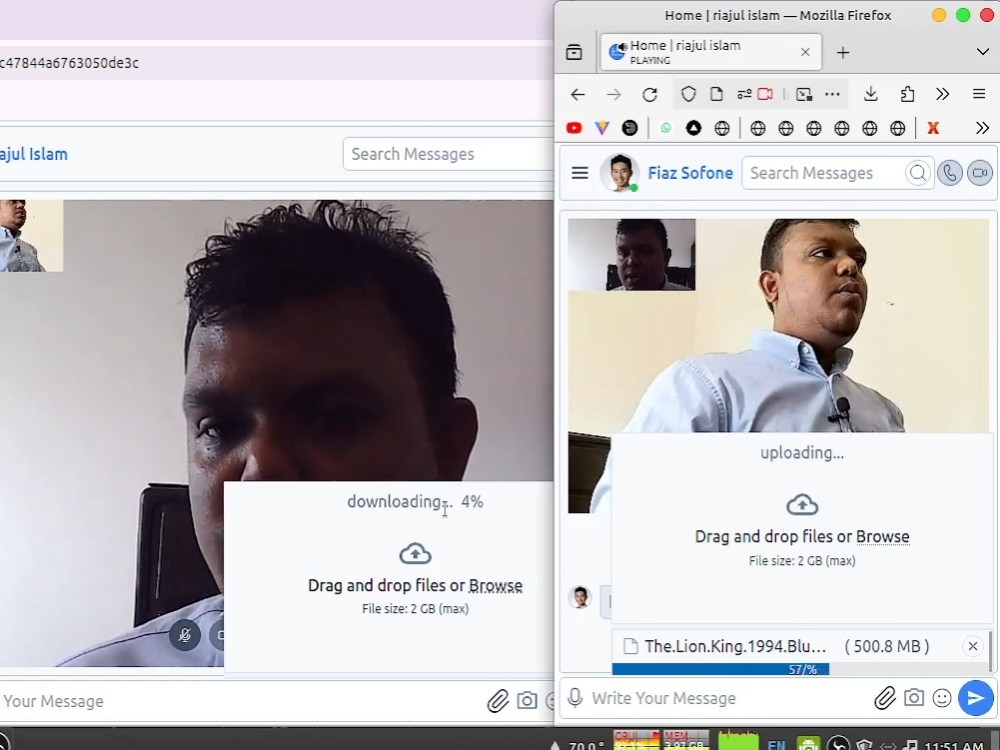1000x750 pixels.
Task: Attach a file with paperclip in left window
Action: click(498, 701)
